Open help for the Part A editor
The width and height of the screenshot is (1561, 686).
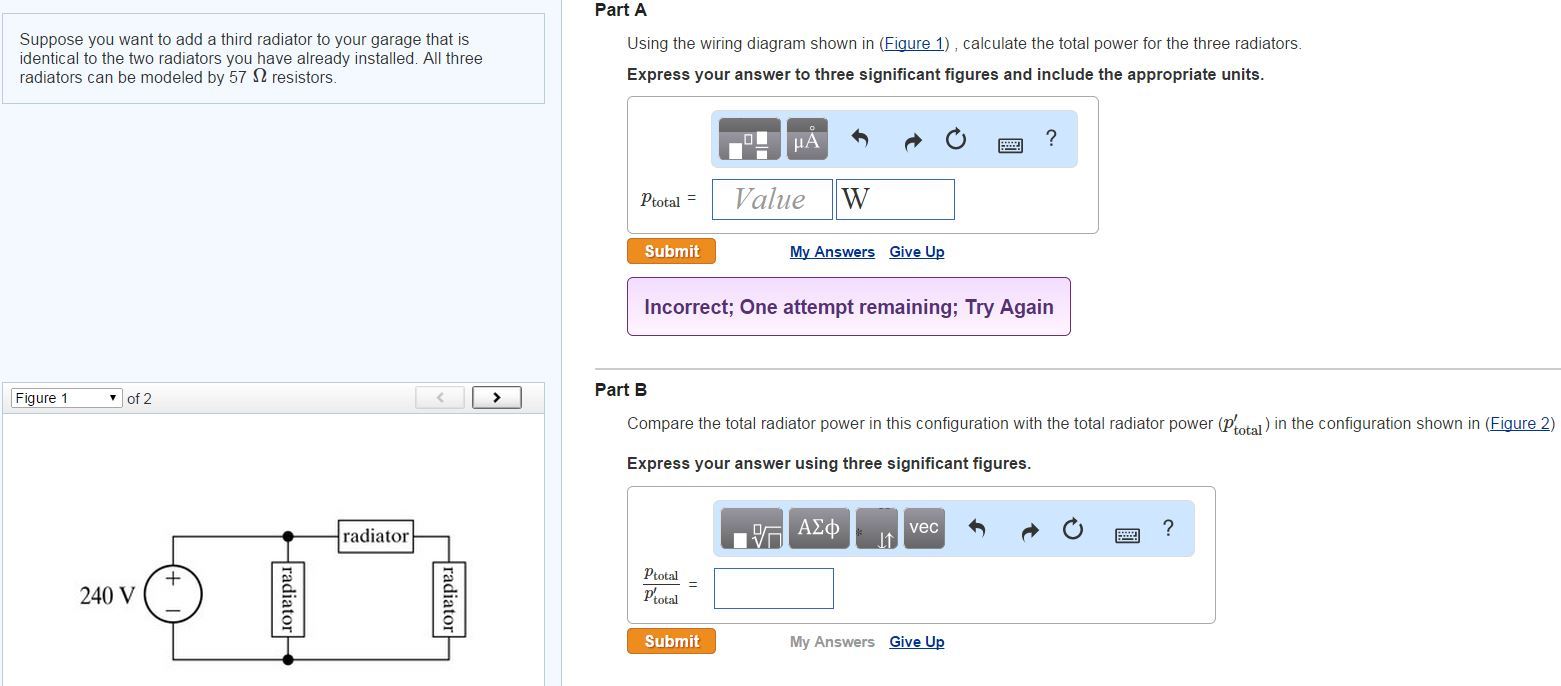point(1051,139)
